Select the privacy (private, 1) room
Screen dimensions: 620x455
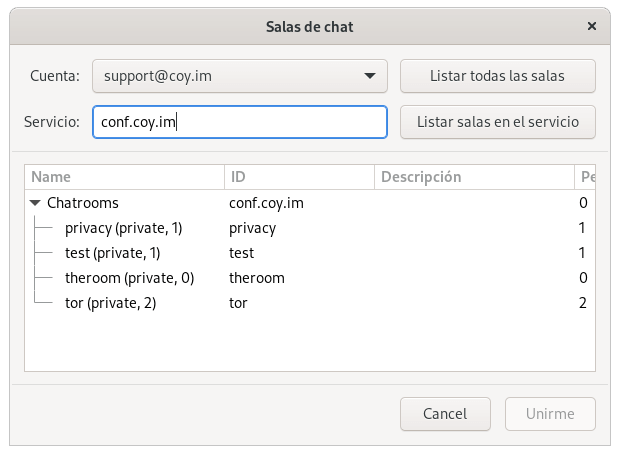[123, 228]
